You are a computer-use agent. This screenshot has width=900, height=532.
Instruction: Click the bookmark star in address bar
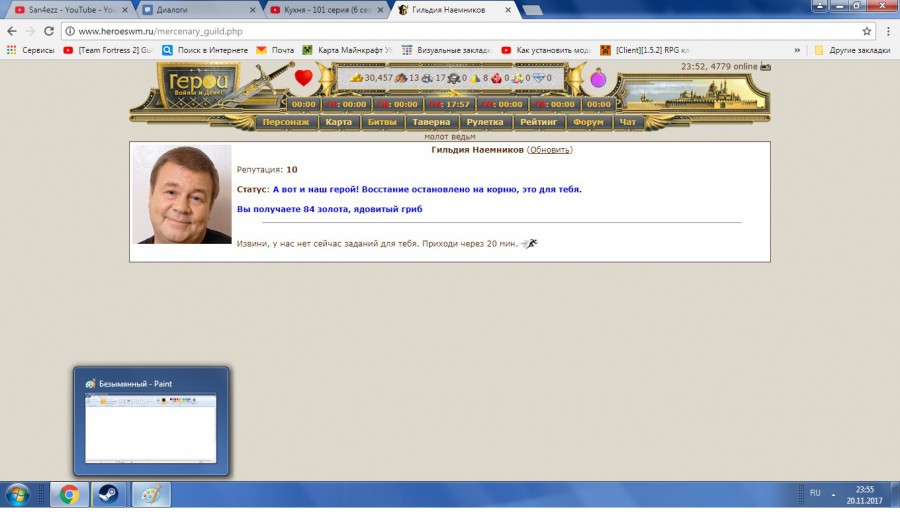[x=867, y=31]
